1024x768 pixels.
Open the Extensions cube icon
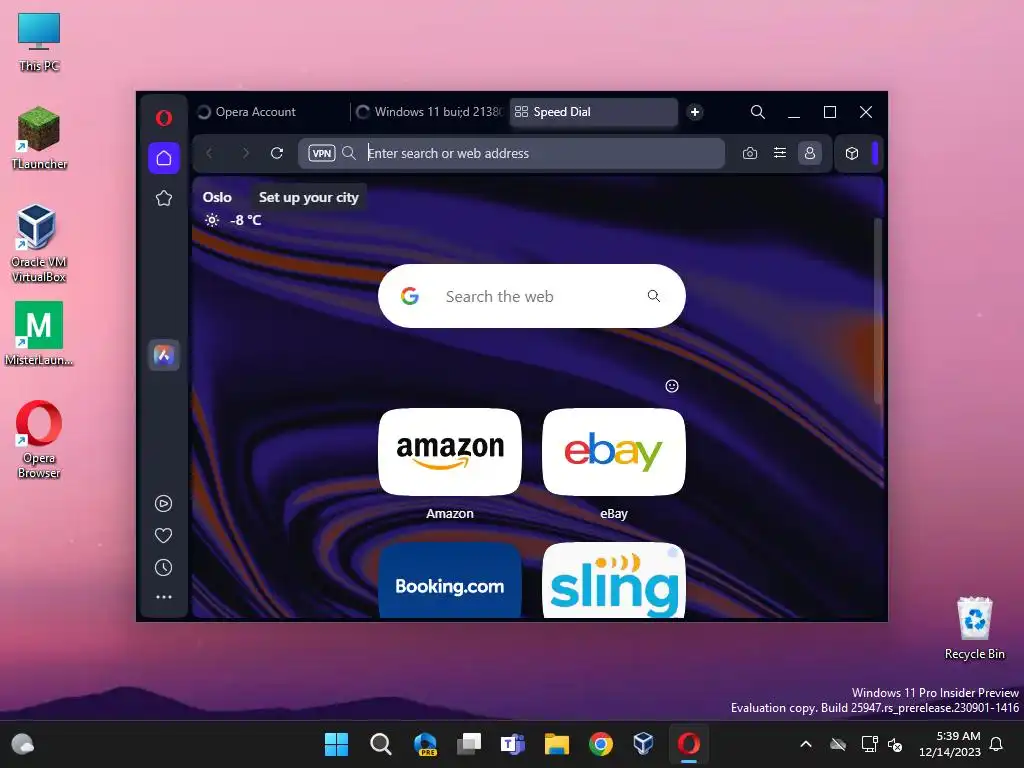[852, 153]
